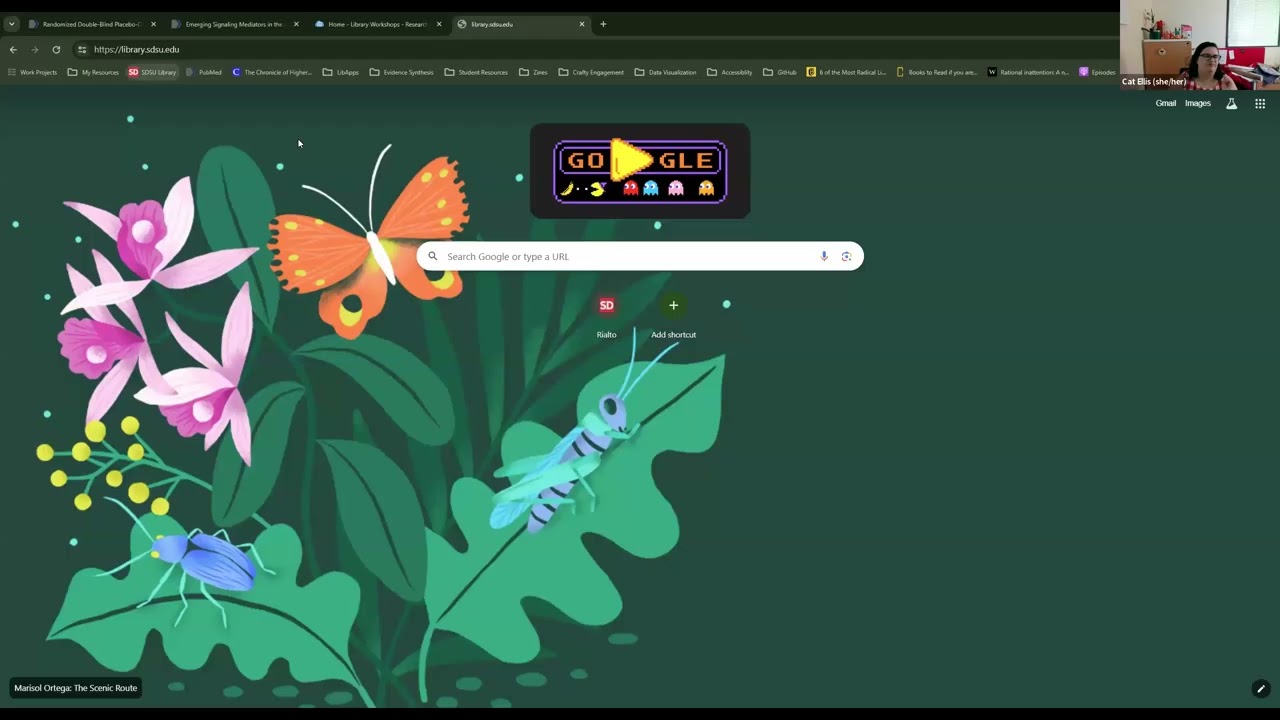Open the '6 of the Most Radical' bookmark
Viewport: 1280px width, 720px height.
pos(846,72)
